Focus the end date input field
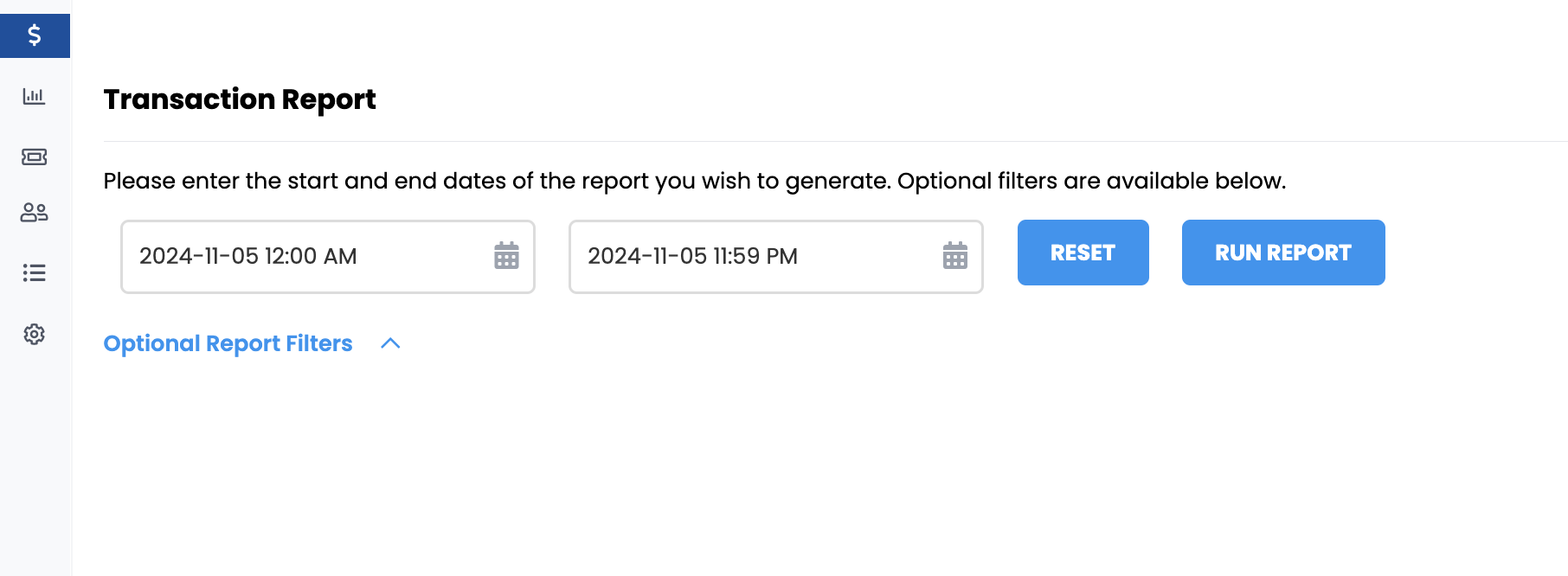The height and width of the screenshot is (576, 1568). 776,257
